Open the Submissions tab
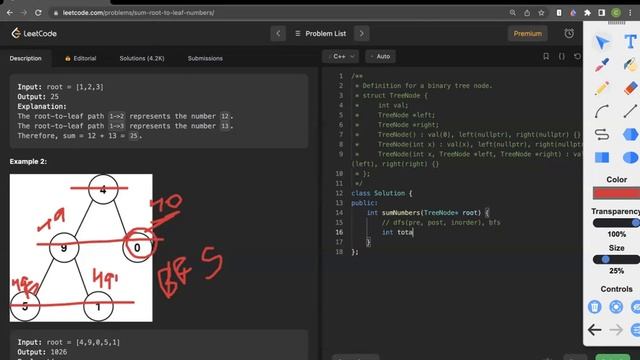640x360 pixels. [205, 58]
